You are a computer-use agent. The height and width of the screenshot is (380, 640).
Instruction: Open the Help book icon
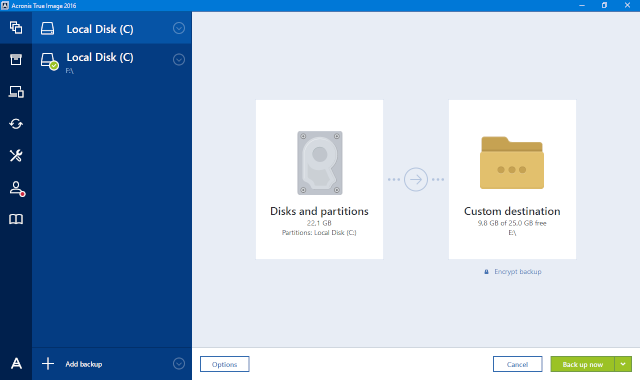(x=16, y=219)
